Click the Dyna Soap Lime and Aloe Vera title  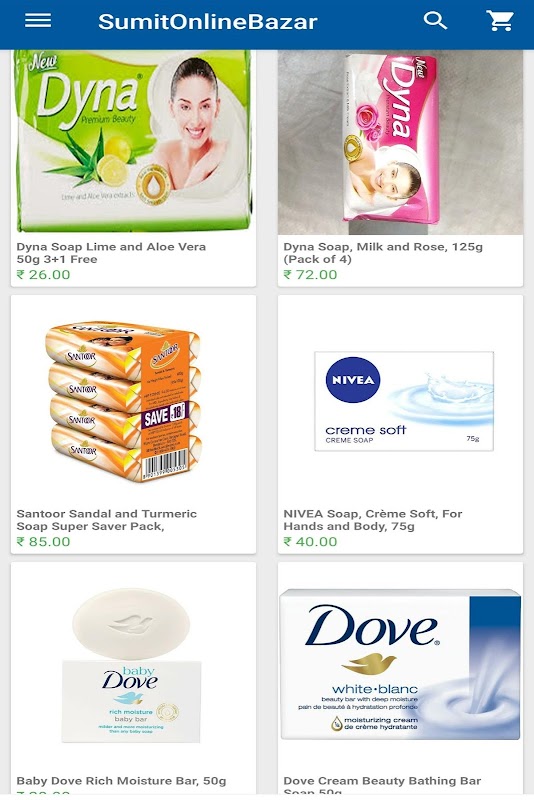(x=111, y=253)
